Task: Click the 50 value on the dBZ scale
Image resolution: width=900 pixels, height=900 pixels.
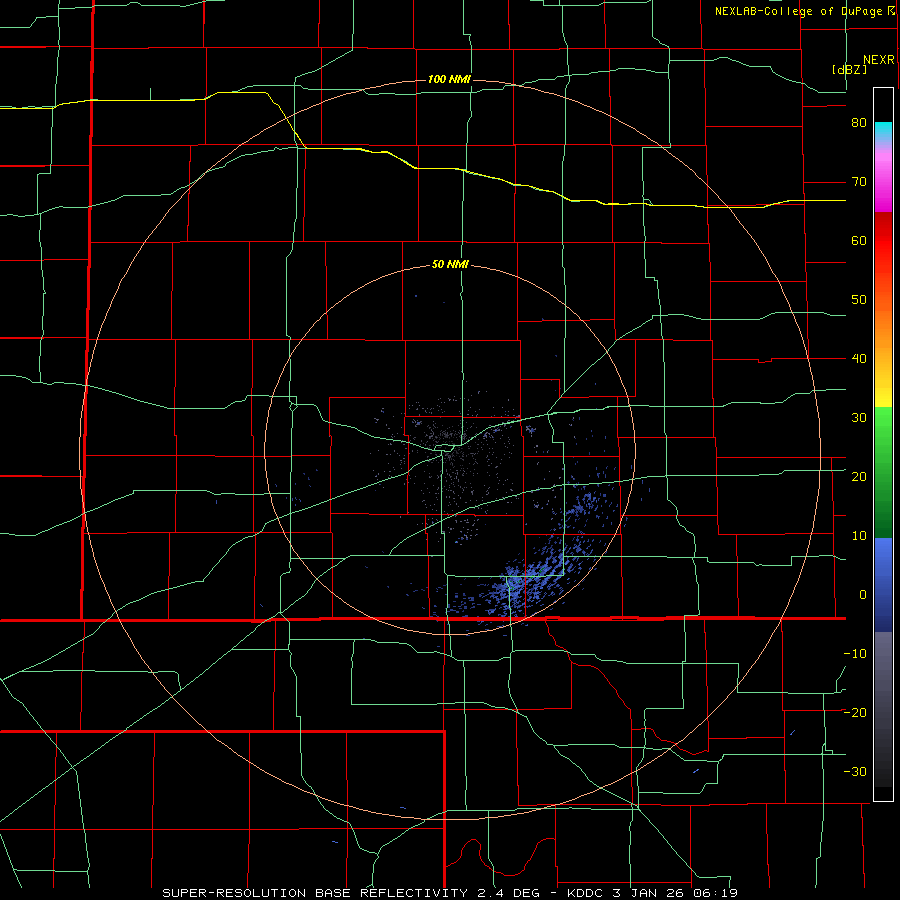Action: click(x=859, y=300)
